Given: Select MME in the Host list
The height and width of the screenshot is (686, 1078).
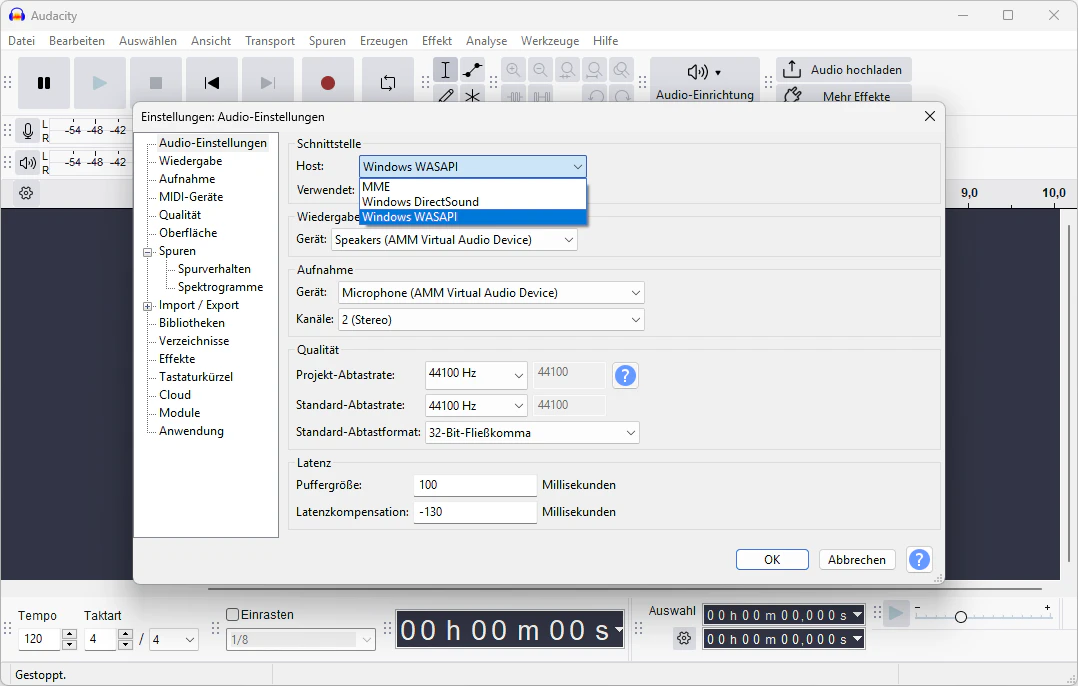Looking at the screenshot, I should pos(473,186).
